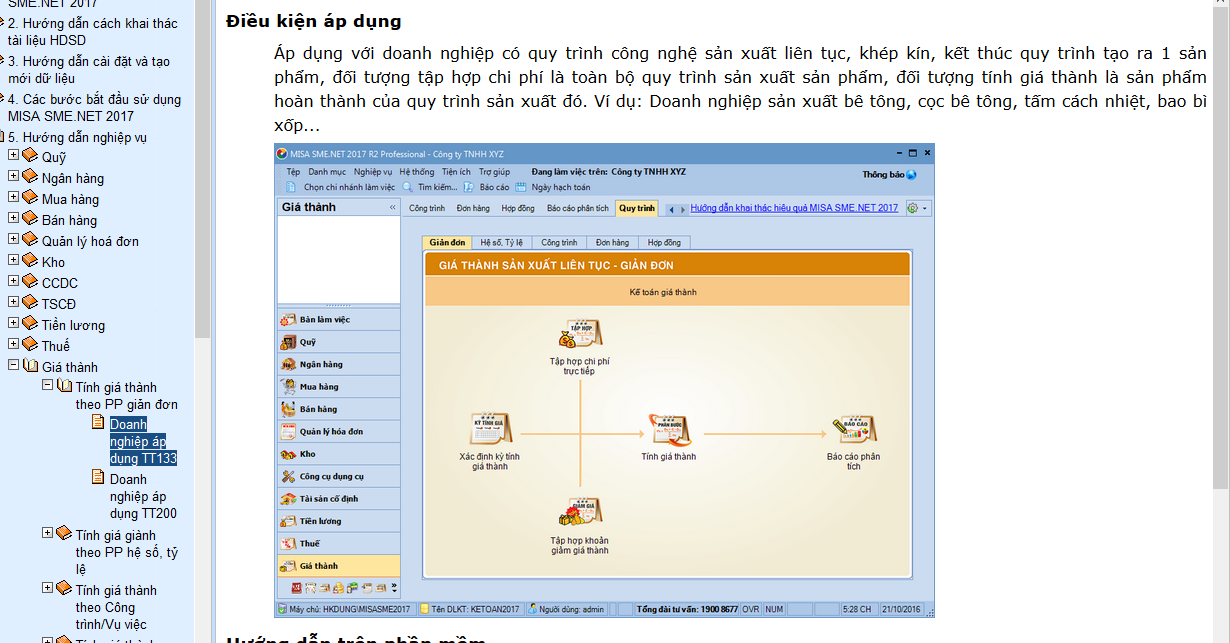Click Chọn chi nhánh làm việc toolbar item
This screenshot has height=643, width=1230.
[x=341, y=187]
